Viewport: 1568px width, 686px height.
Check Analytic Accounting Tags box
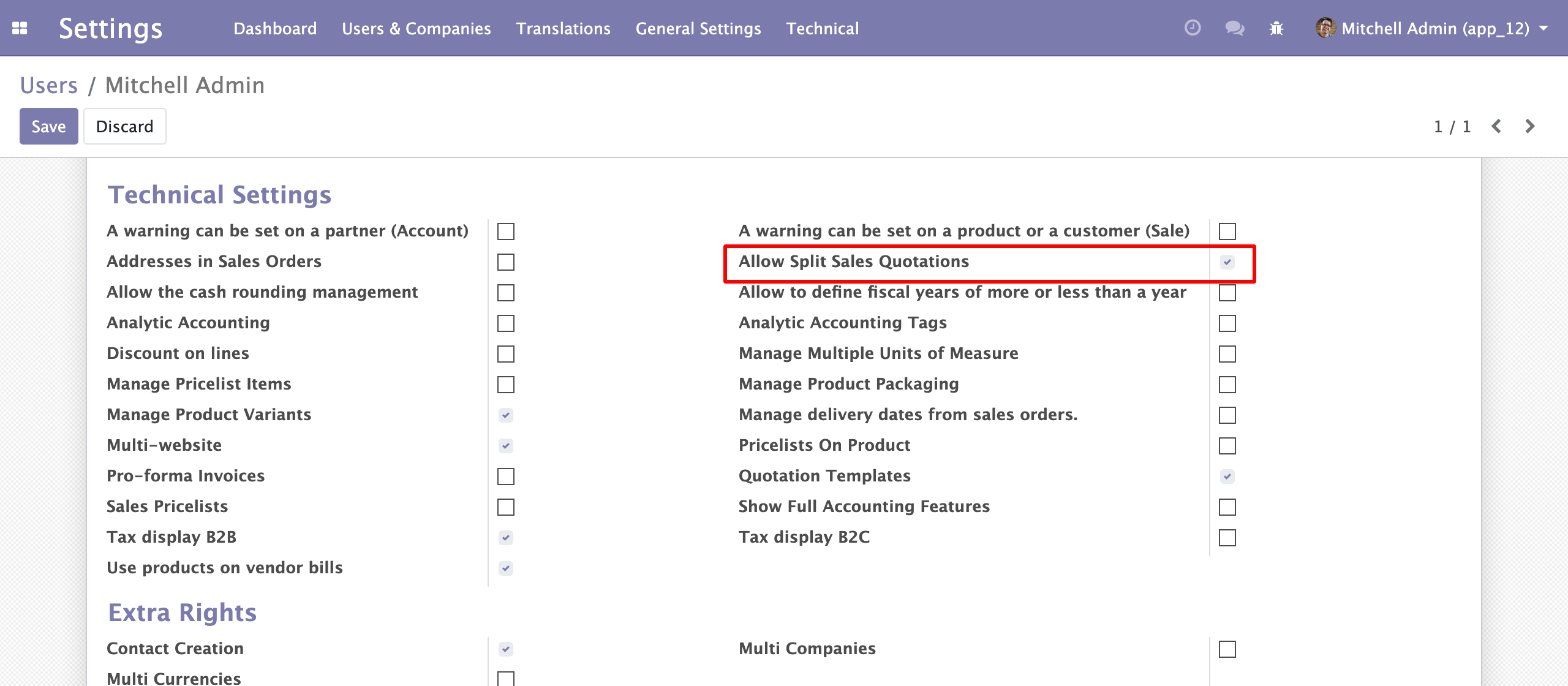[x=1227, y=323]
